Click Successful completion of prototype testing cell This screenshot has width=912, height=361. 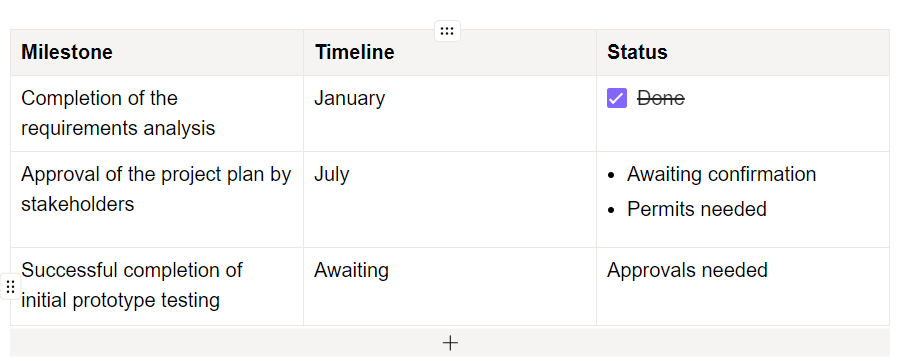pyautogui.click(x=157, y=287)
